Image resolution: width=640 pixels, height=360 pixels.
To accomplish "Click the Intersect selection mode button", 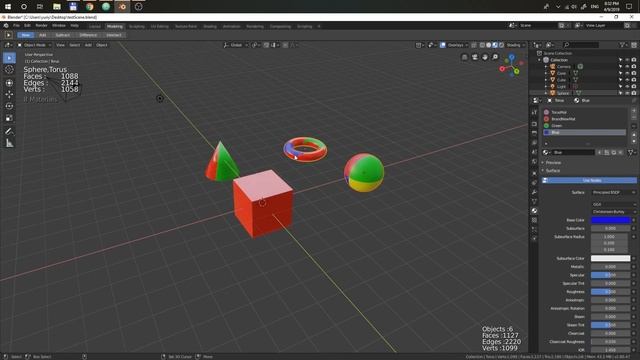I will pyautogui.click(x=113, y=35).
